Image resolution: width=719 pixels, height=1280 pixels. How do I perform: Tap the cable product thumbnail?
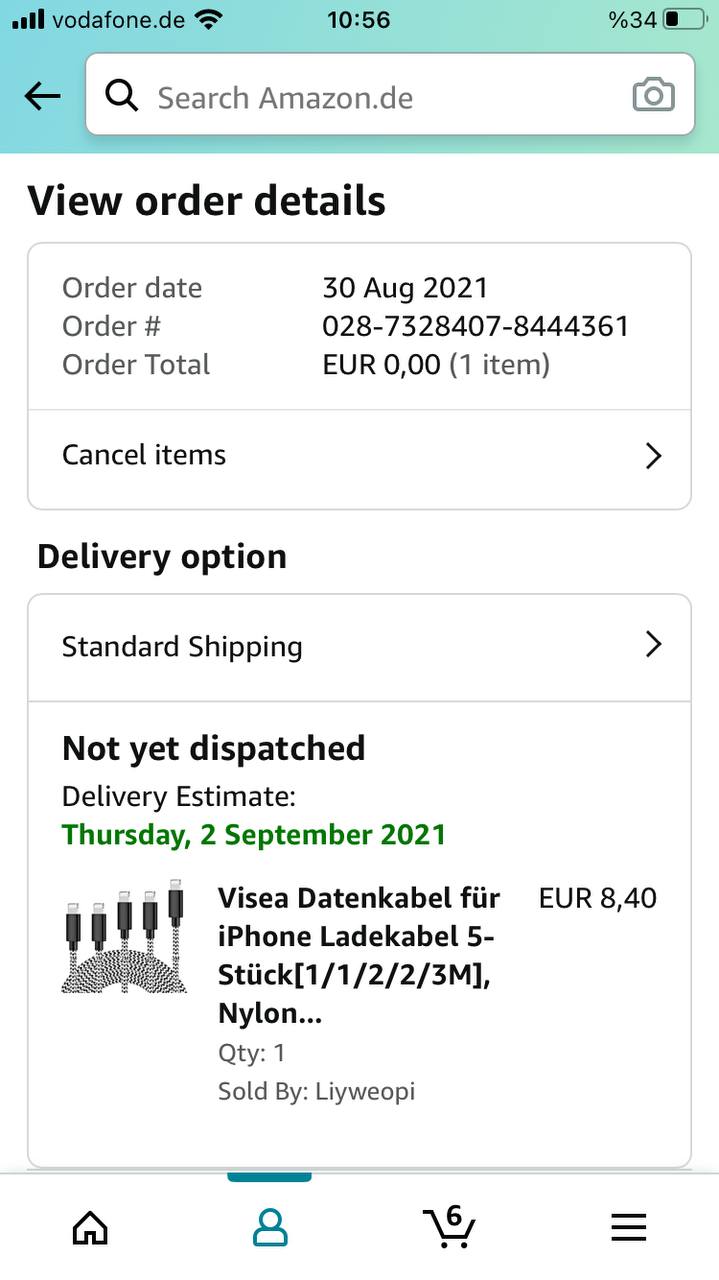pyautogui.click(x=124, y=940)
